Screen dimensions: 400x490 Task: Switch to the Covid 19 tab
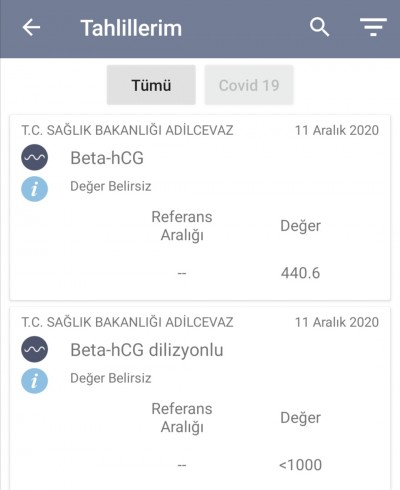point(249,85)
